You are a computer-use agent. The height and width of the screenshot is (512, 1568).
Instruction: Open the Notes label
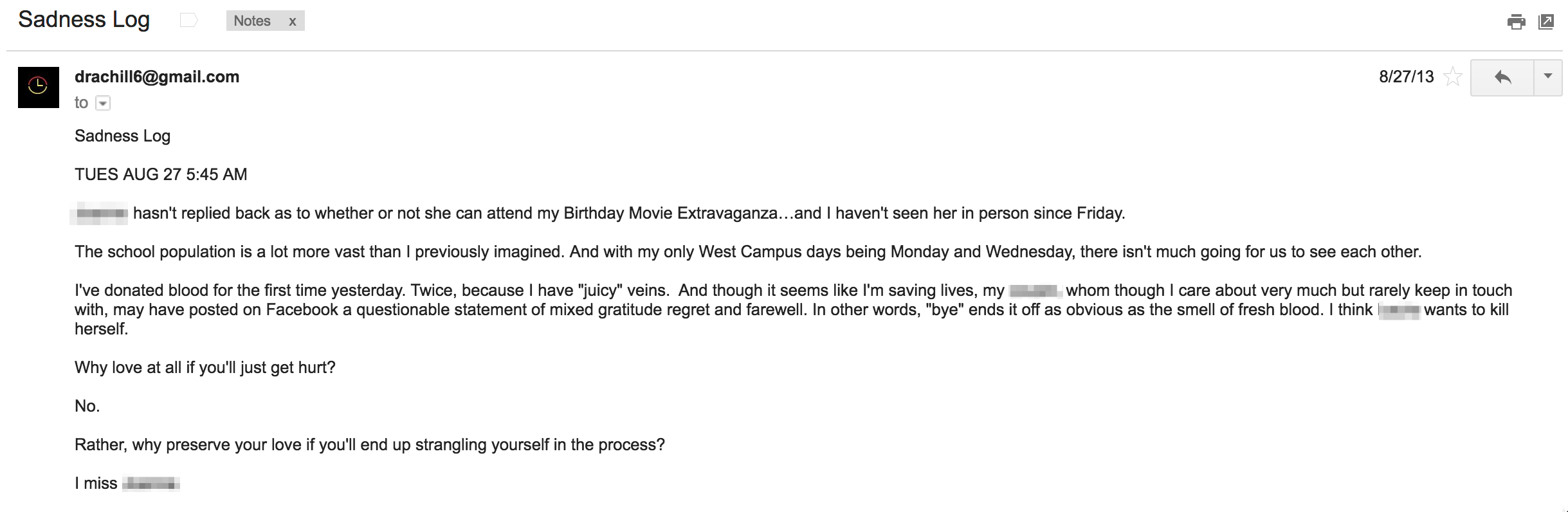click(252, 21)
